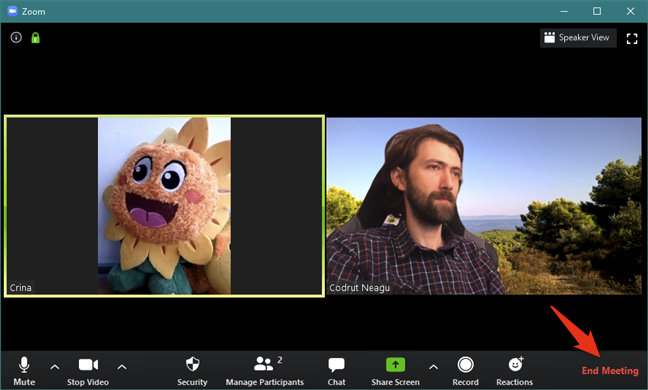
Task: Open the Security shield menu
Action: pos(192,371)
